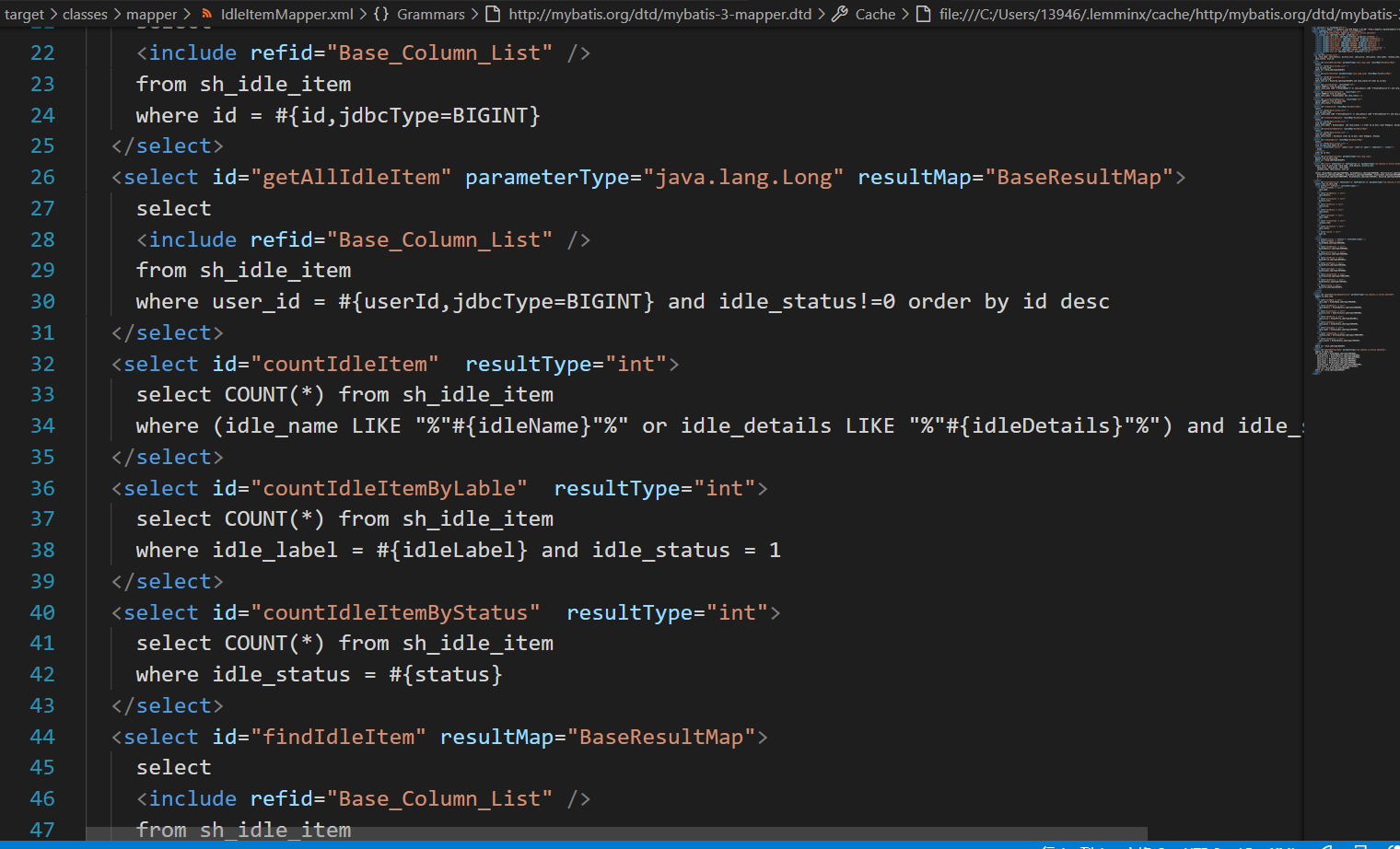Click closing '</select>' tag on line 39
Image resolution: width=1400 pixels, height=849 pixels.
168,582
